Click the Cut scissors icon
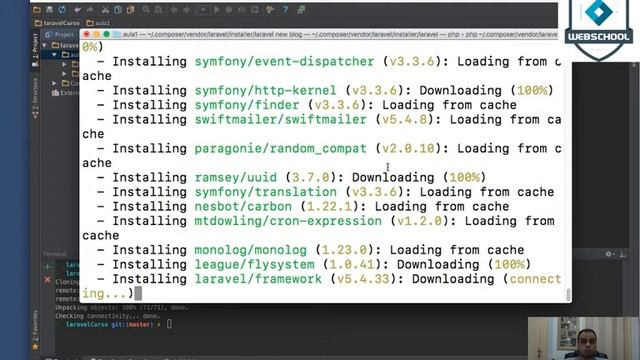 point(105,9)
